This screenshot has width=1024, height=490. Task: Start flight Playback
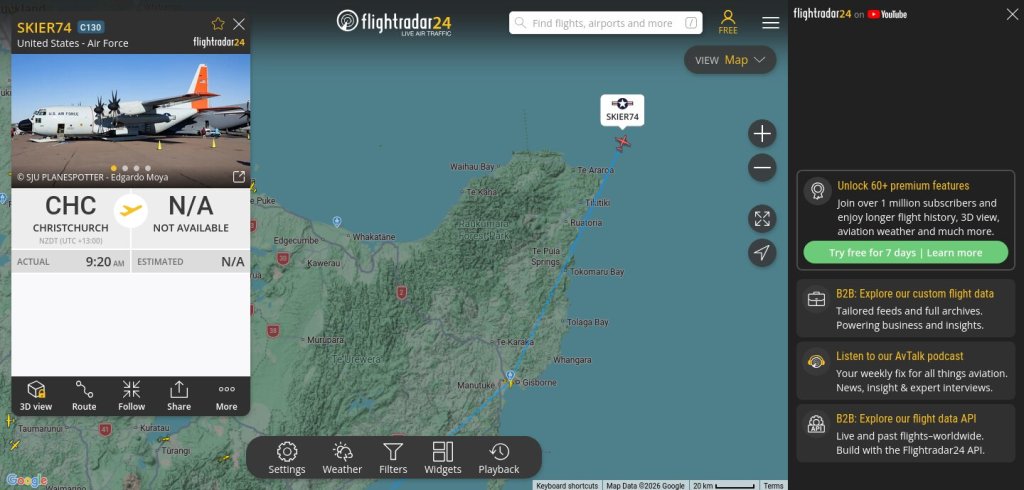pyautogui.click(x=498, y=458)
